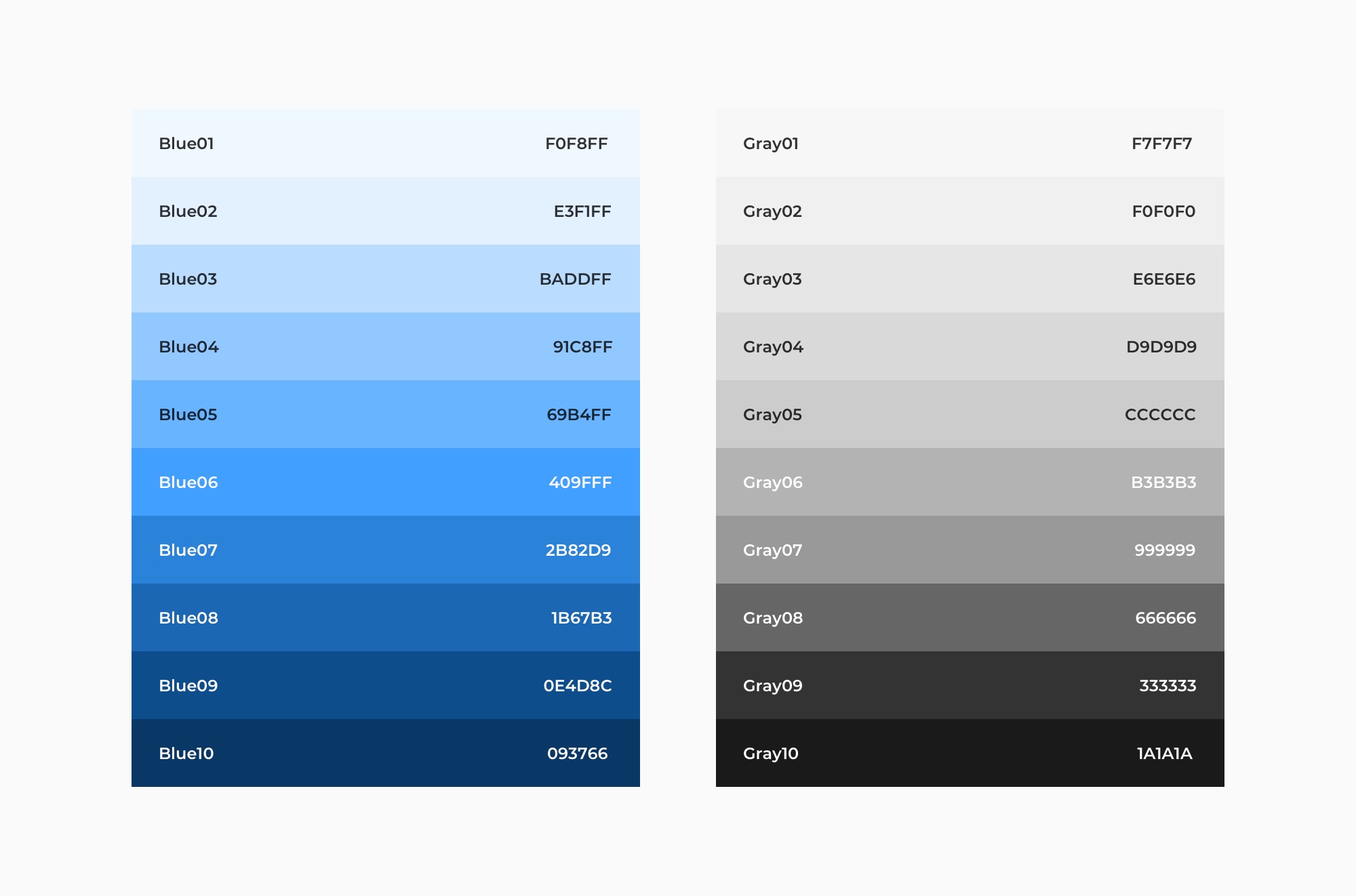Pick the Blue02 swatch row
This screenshot has height=896, width=1356.
[x=385, y=211]
